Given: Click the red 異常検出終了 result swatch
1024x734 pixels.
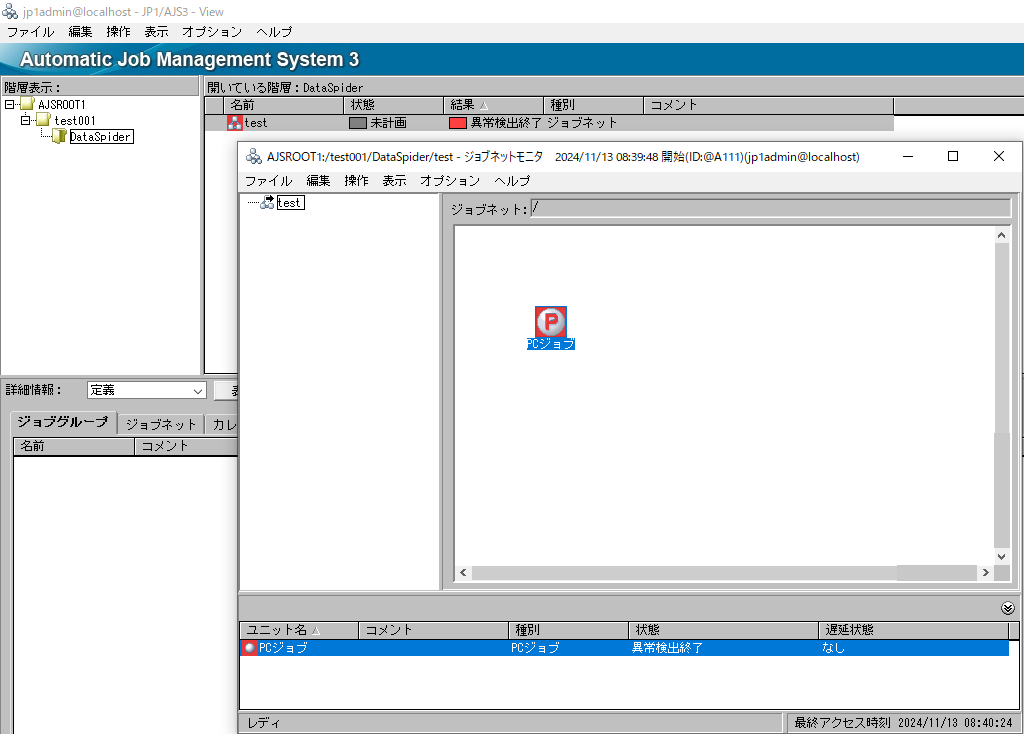Looking at the screenshot, I should (x=458, y=123).
